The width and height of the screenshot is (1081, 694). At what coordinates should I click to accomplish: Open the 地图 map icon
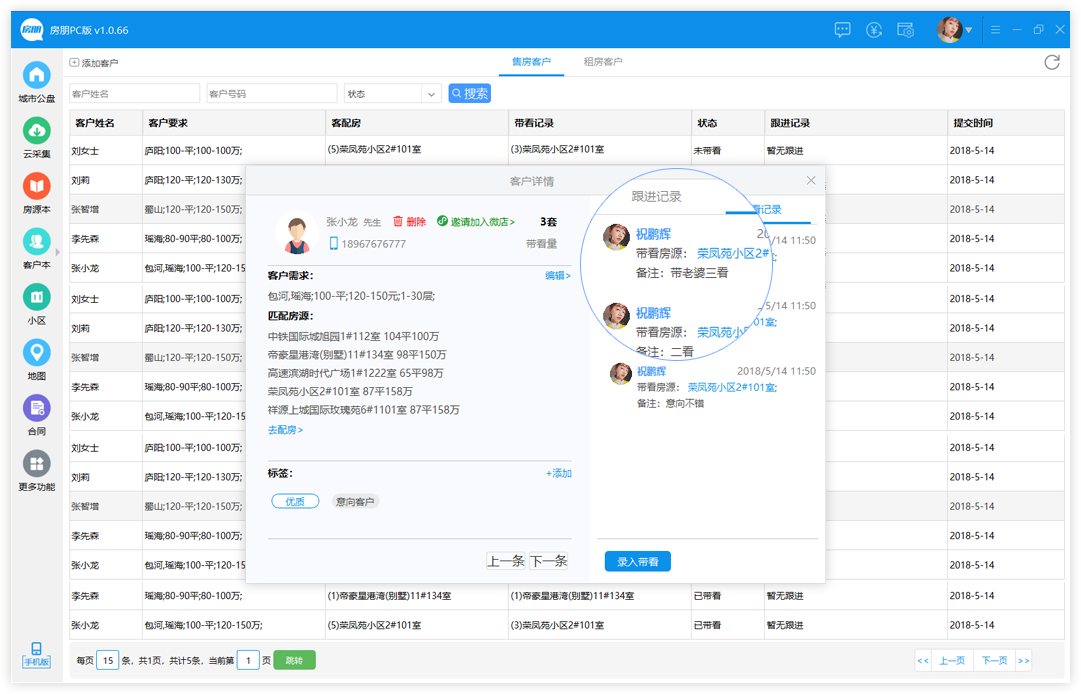tap(37, 353)
